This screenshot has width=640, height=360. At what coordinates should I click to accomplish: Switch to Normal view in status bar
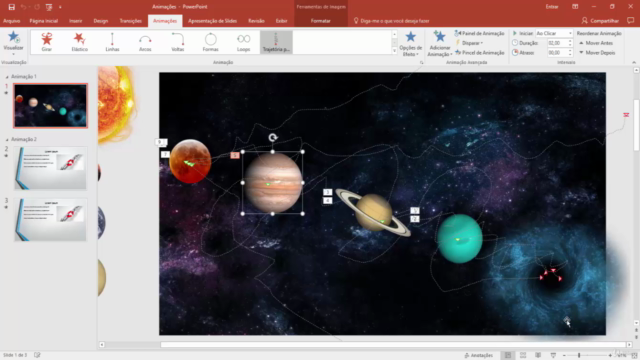click(x=508, y=355)
